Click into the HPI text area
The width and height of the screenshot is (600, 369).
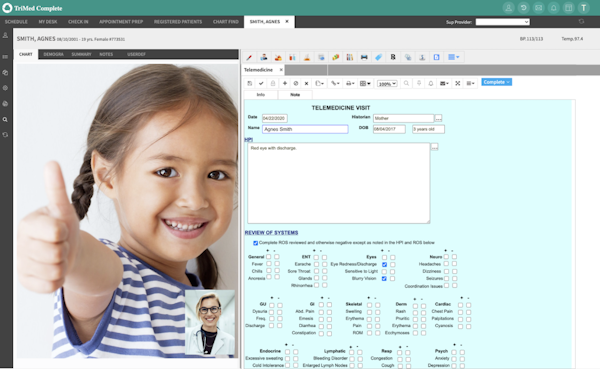[x=339, y=183]
